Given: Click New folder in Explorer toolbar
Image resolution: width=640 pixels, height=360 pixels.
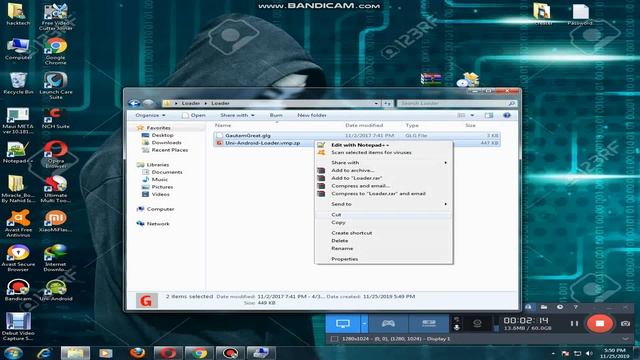Looking at the screenshot, I should pos(312,116).
